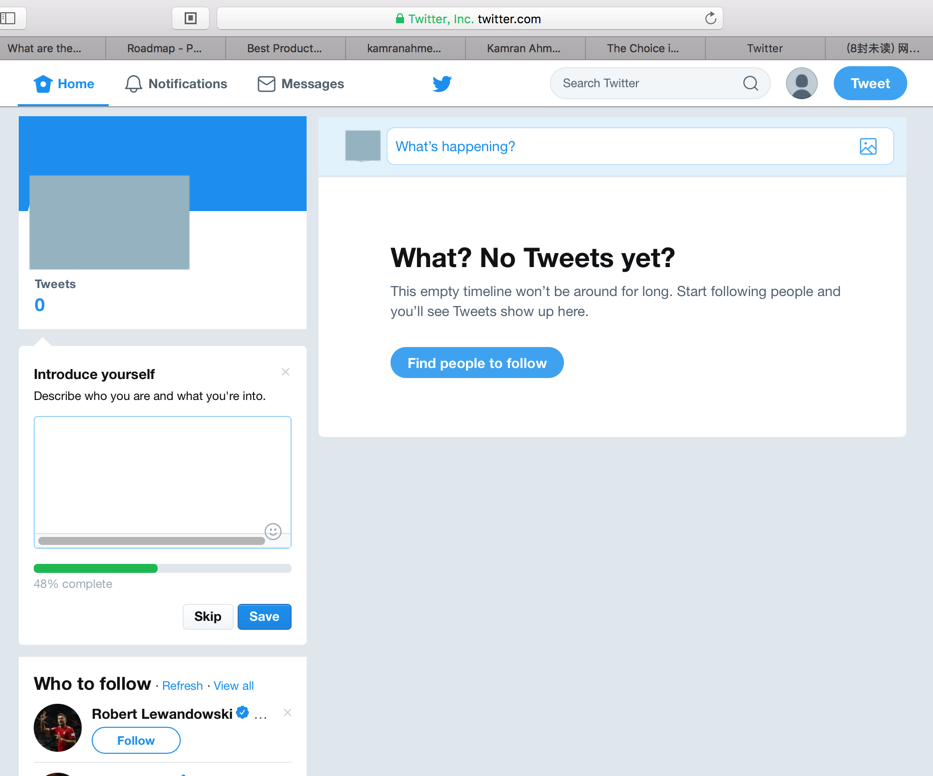Toggle the Safari sidebar icon
The width and height of the screenshot is (933, 776).
(8, 18)
